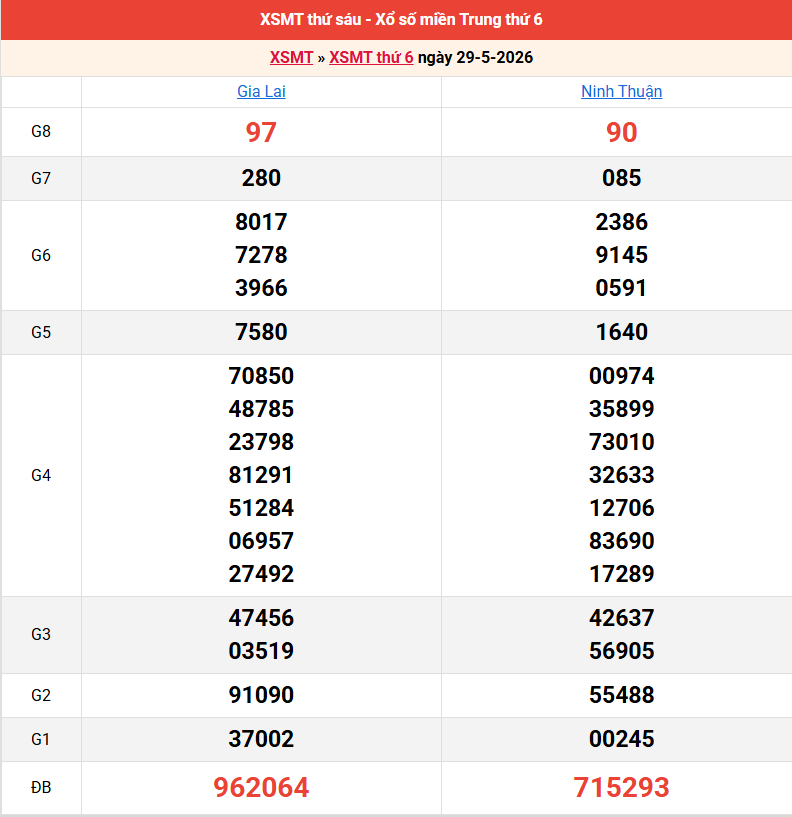Select Ninh Thuận G6 number 9145

(x=622, y=255)
